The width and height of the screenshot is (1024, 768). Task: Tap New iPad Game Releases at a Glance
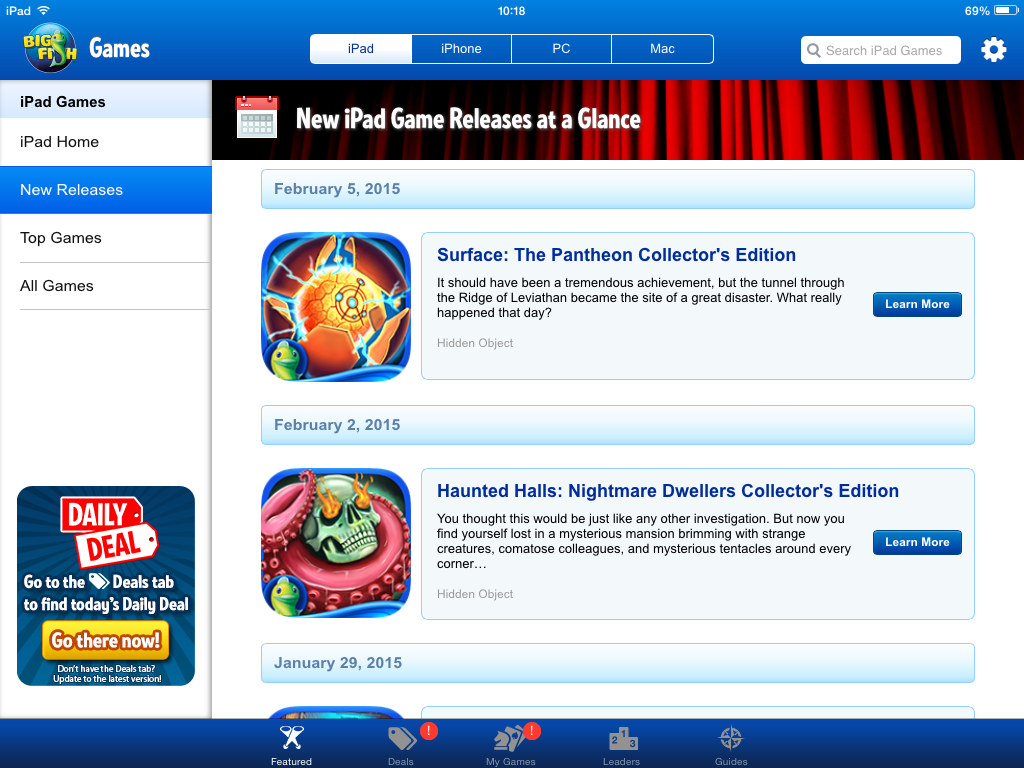click(468, 119)
